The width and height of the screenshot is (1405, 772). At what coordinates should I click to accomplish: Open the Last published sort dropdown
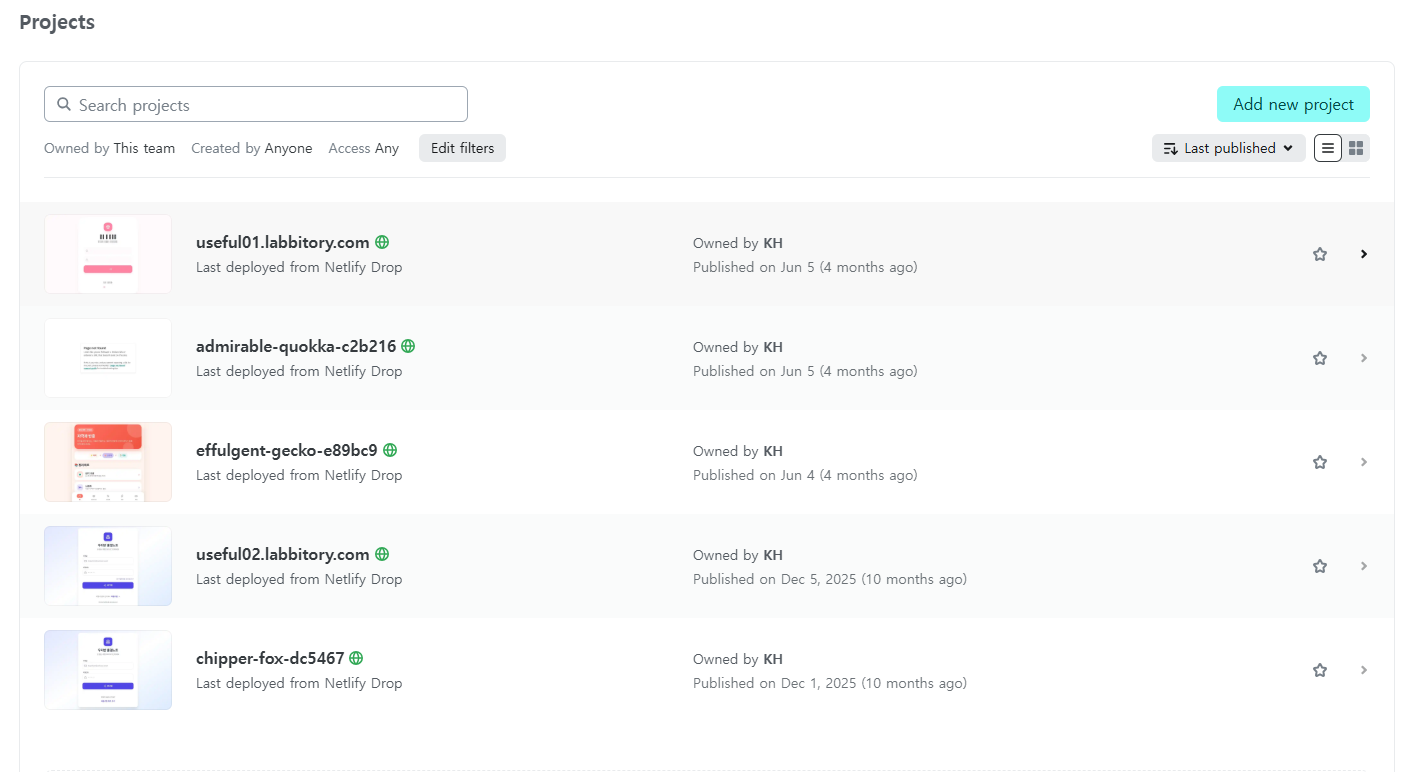[x=1229, y=148]
